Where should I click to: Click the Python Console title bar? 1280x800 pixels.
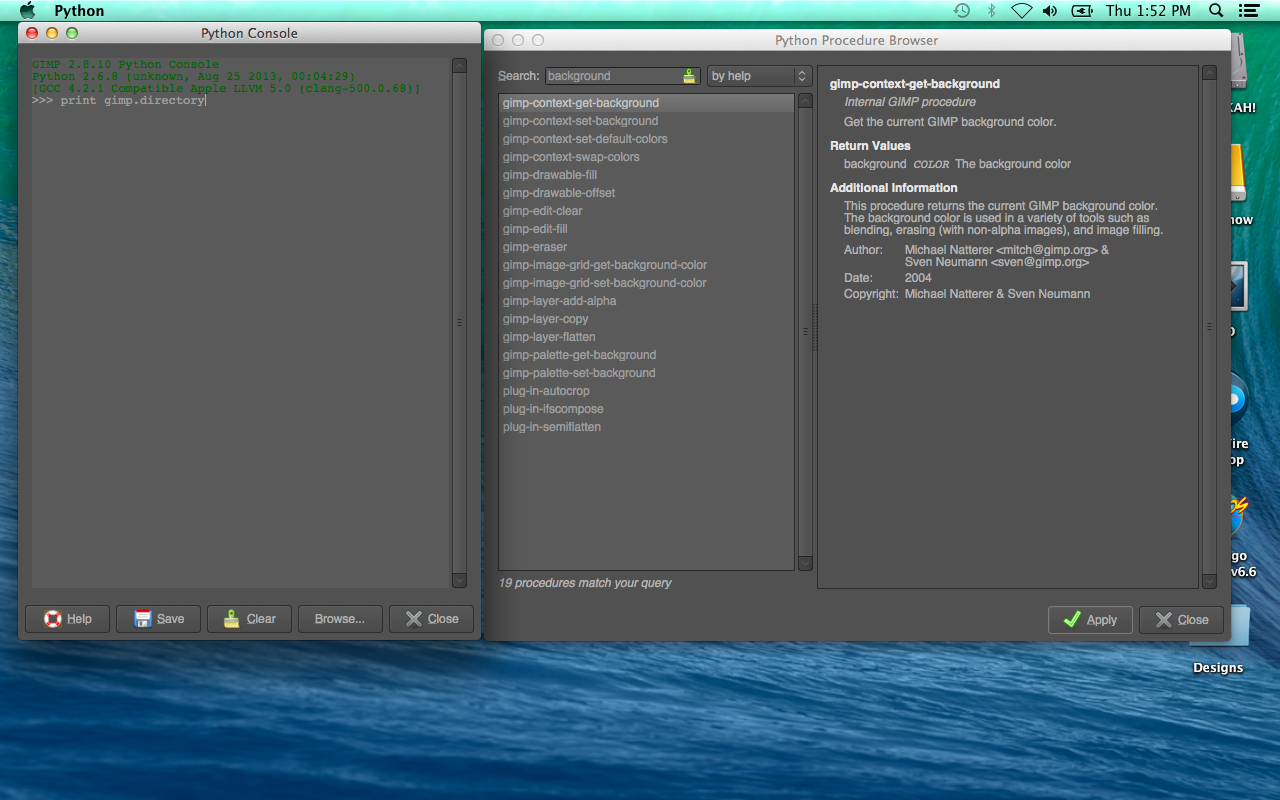click(249, 33)
